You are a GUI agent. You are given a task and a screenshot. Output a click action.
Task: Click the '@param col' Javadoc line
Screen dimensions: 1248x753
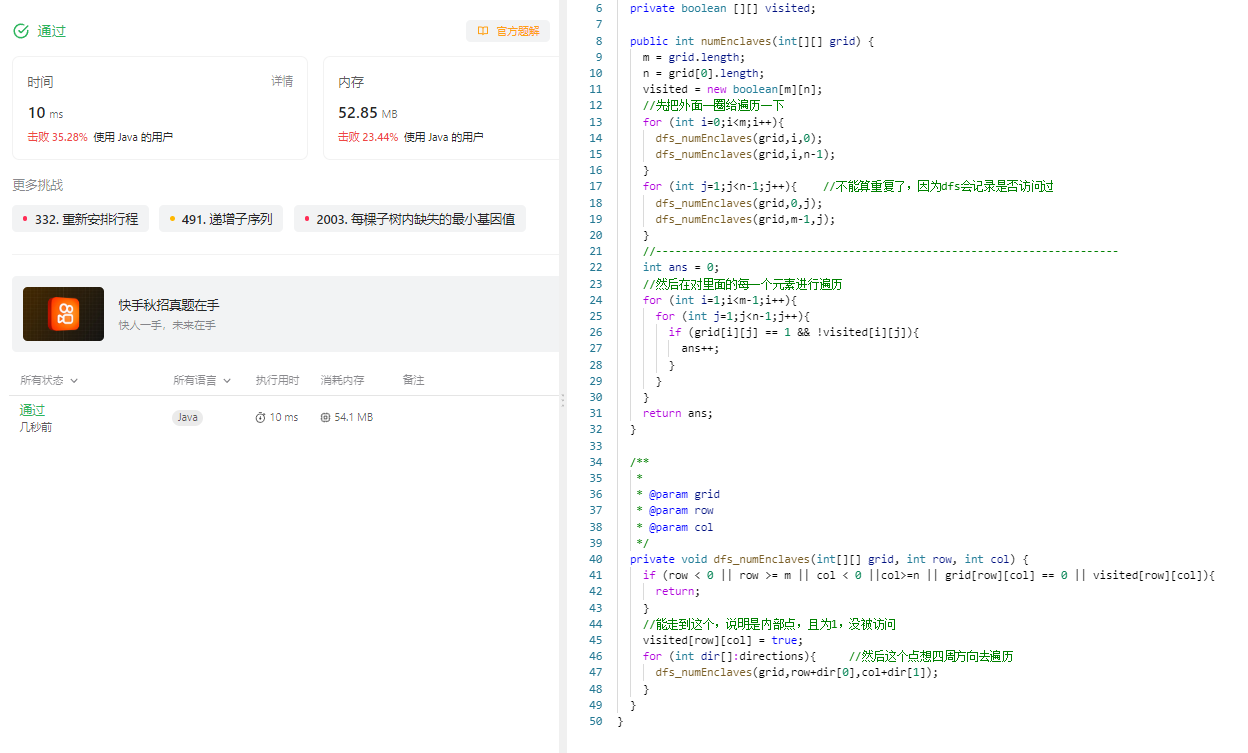click(681, 527)
